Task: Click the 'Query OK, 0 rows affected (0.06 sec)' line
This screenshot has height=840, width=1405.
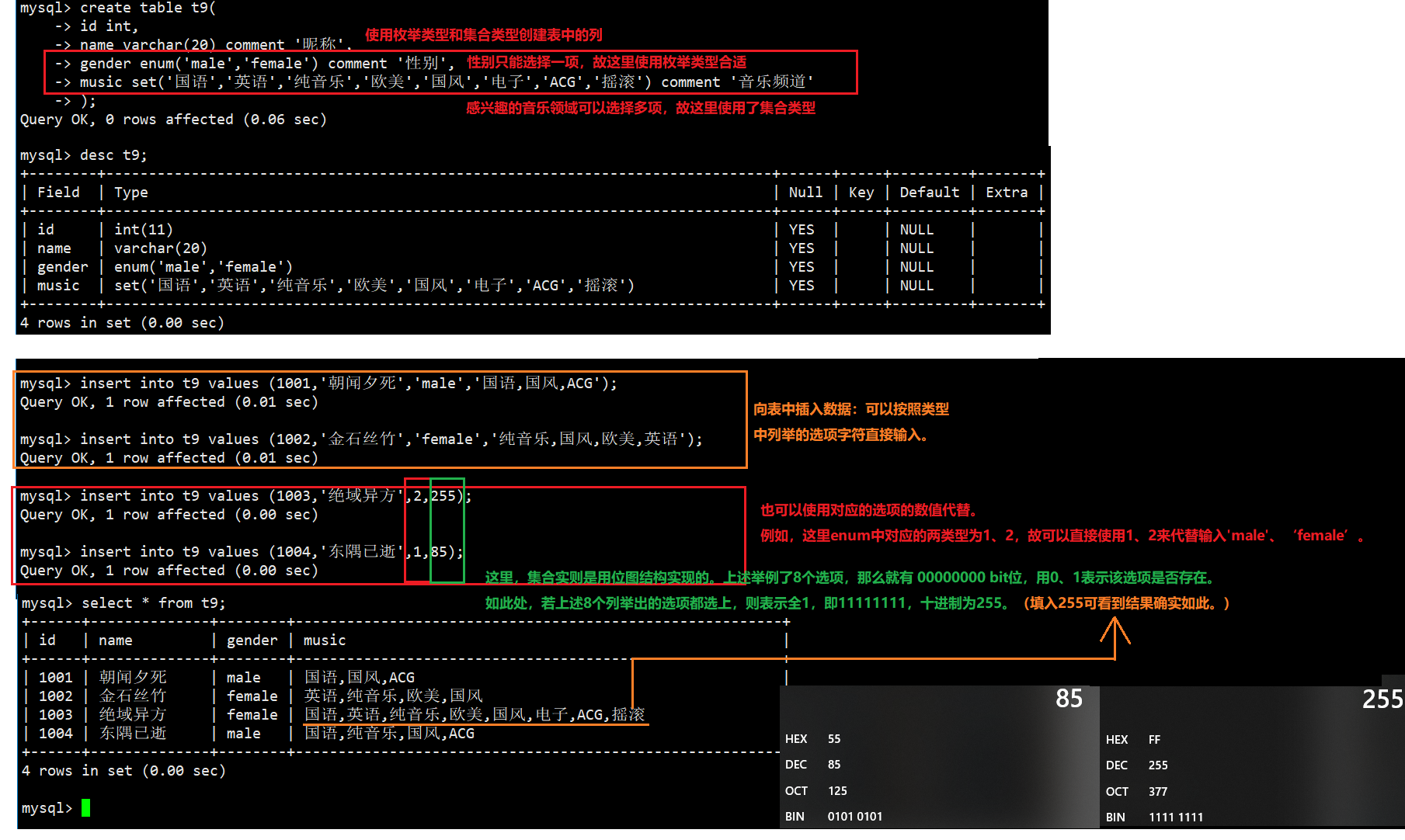Action: (x=173, y=120)
